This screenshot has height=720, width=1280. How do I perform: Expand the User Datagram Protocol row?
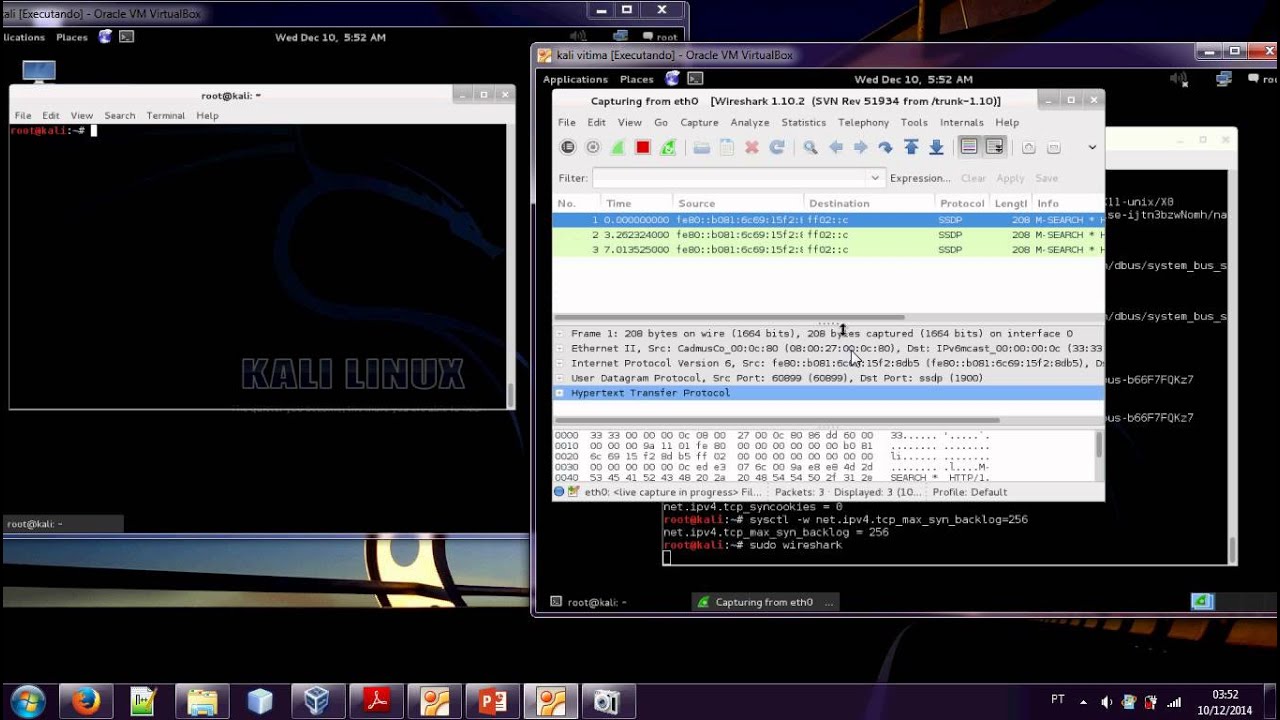pyautogui.click(x=560, y=379)
